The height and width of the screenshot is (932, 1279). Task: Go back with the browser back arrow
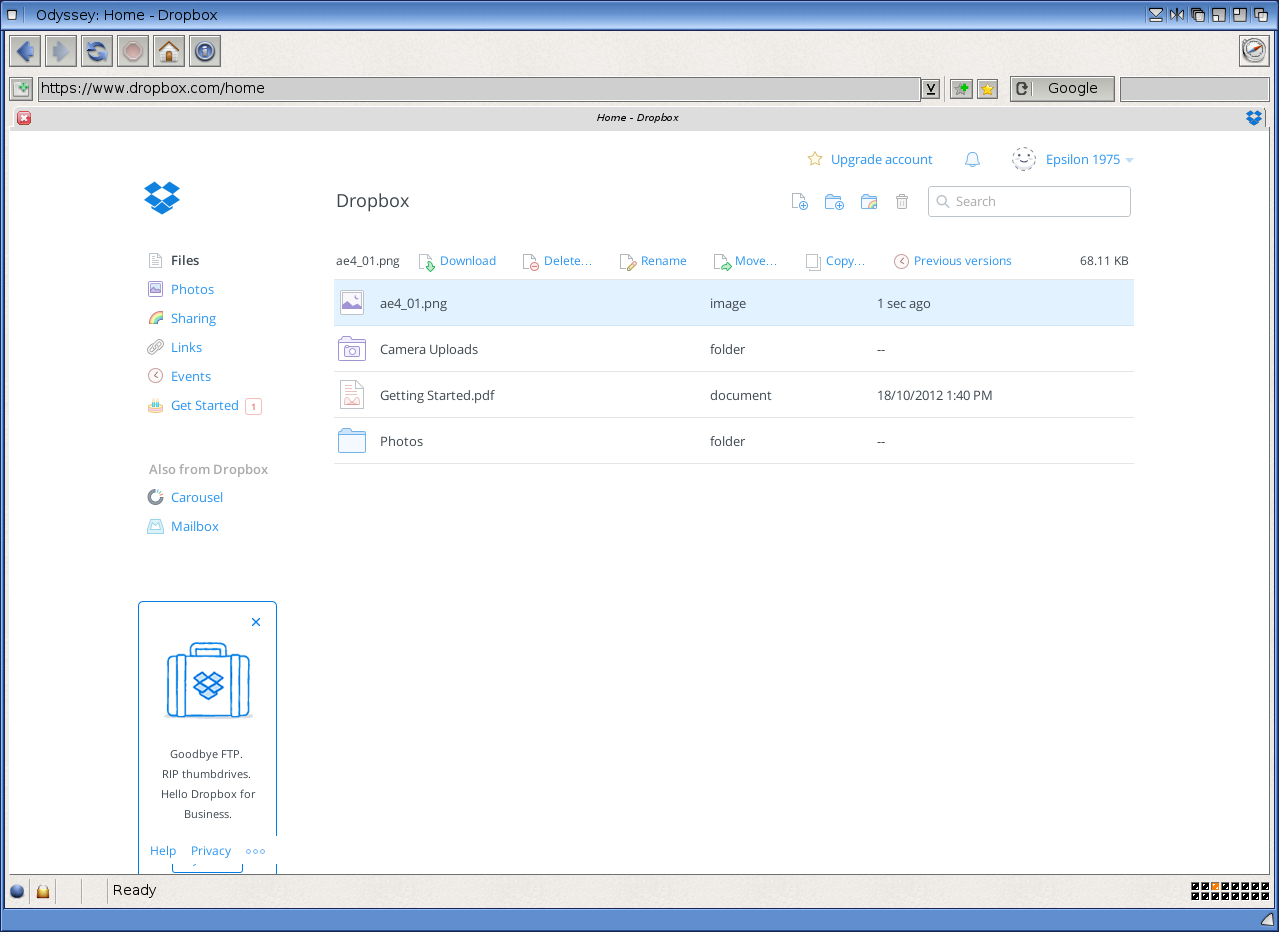click(26, 51)
